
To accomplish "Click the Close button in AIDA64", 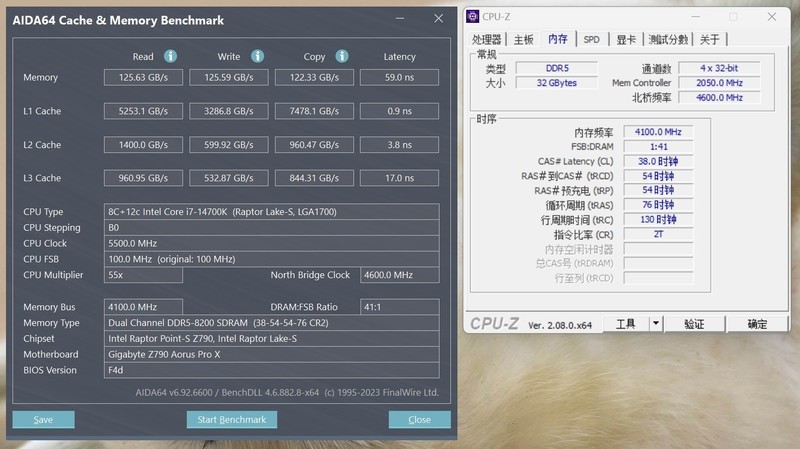I will click(419, 419).
